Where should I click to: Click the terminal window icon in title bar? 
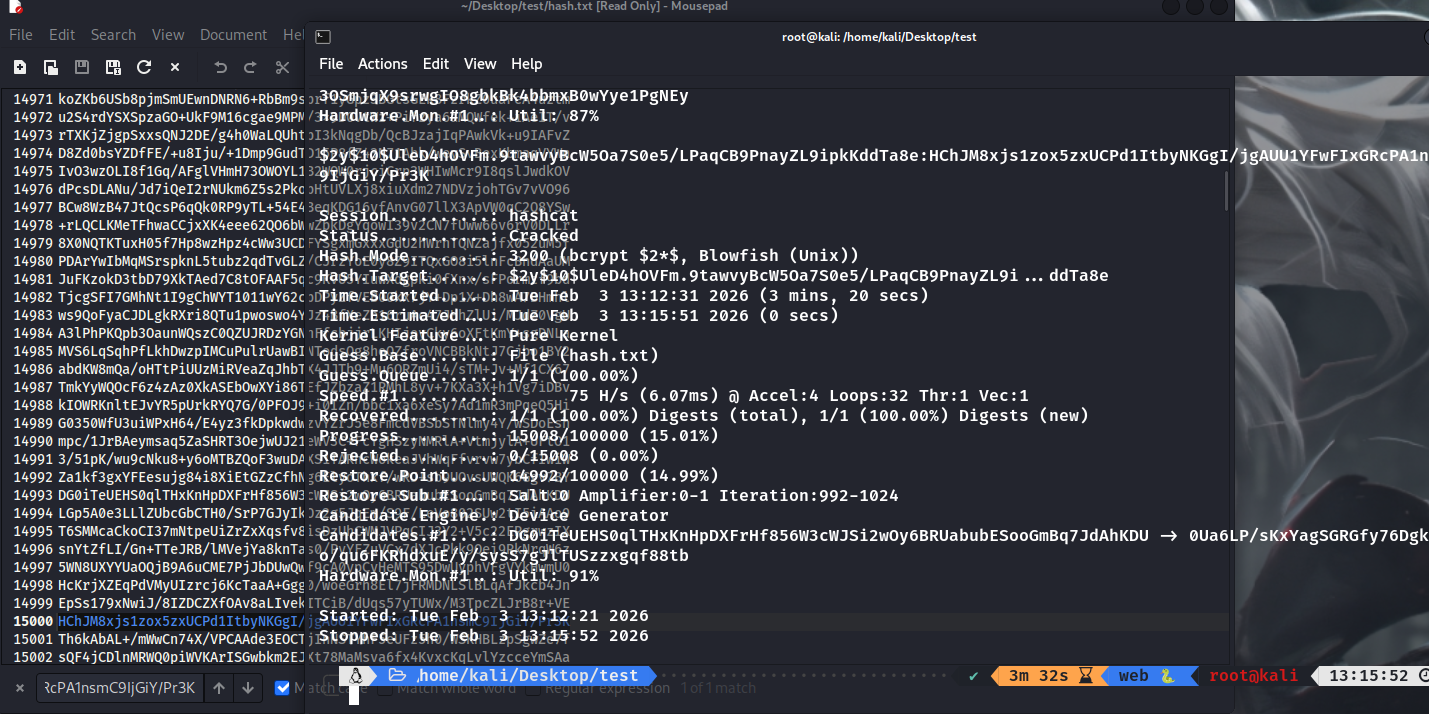pos(323,37)
